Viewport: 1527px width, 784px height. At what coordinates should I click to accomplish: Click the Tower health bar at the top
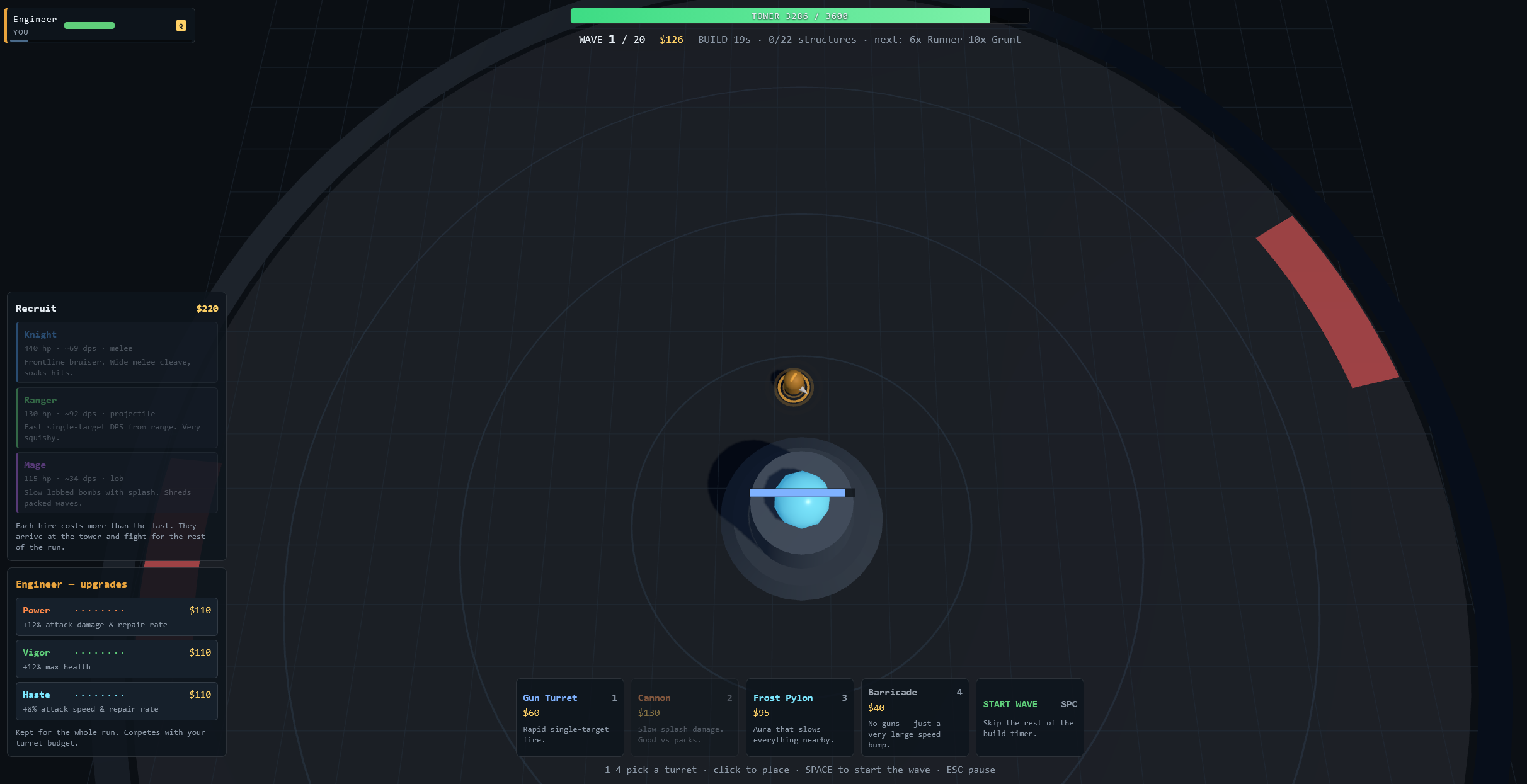tap(800, 16)
